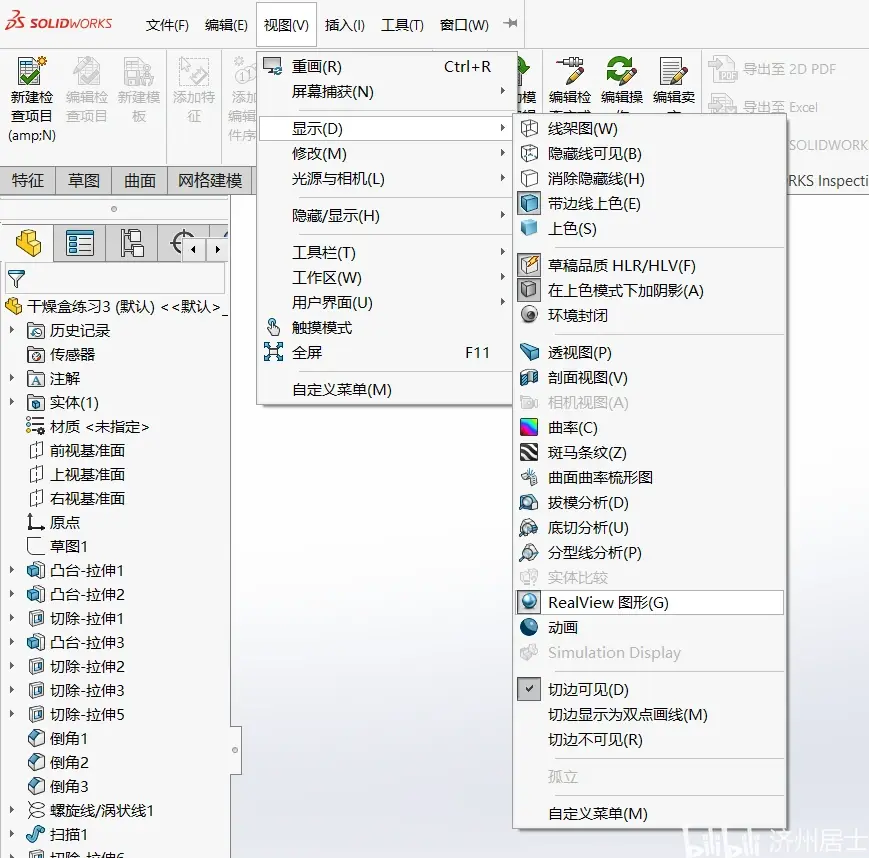Open 工作区(W) submenu
The height and width of the screenshot is (858, 869).
[x=385, y=278]
